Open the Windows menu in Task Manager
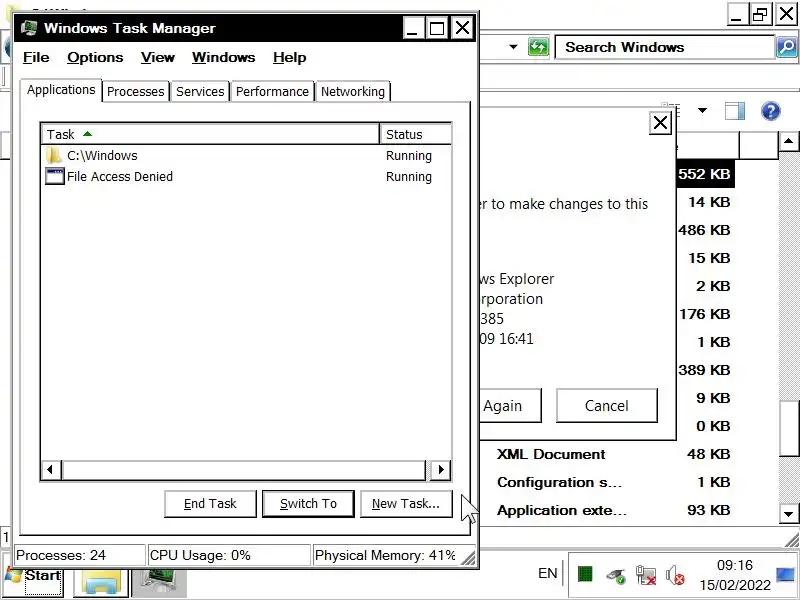The image size is (800, 600). coord(223,57)
